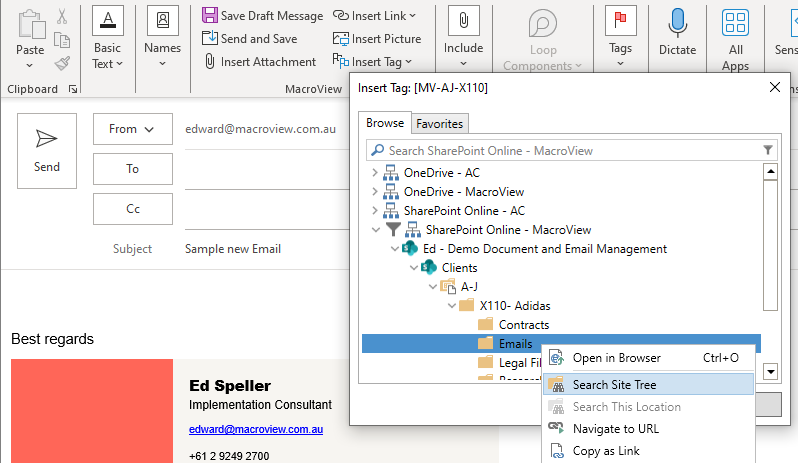Select the OneDrive - AC tree item
The image size is (798, 463).
[x=442, y=173]
